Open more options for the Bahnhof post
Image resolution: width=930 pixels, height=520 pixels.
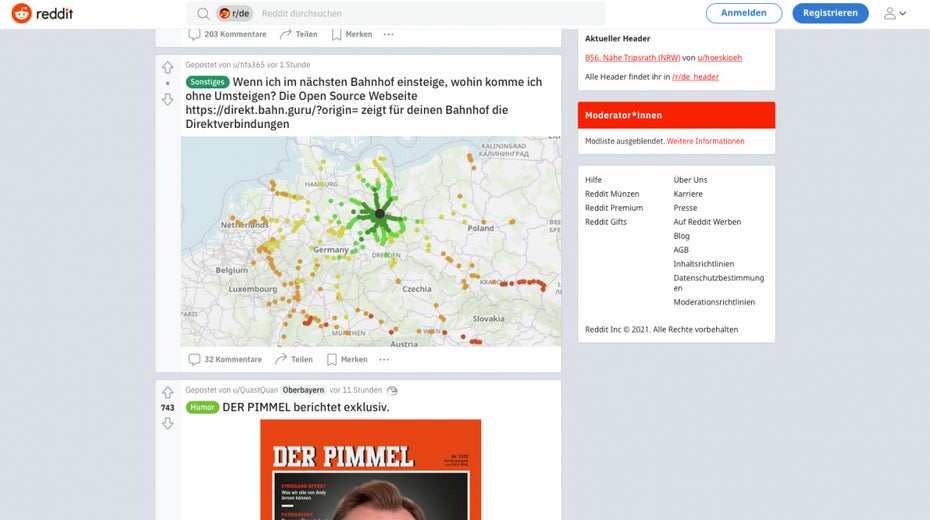click(384, 359)
